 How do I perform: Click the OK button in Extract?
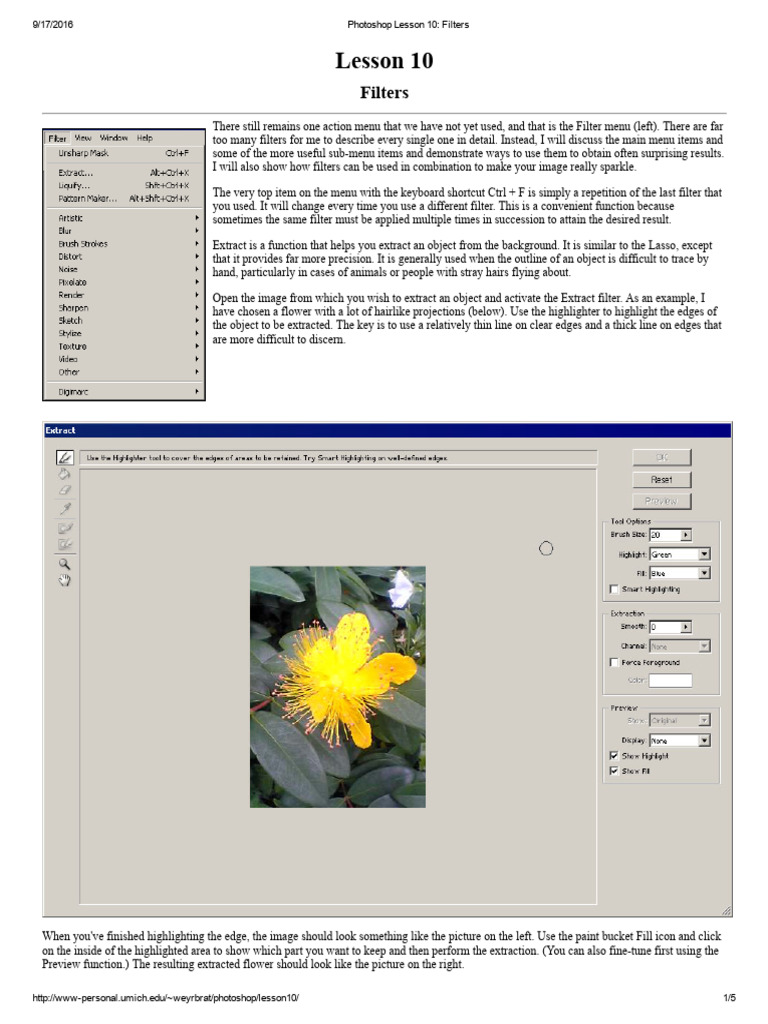point(662,457)
